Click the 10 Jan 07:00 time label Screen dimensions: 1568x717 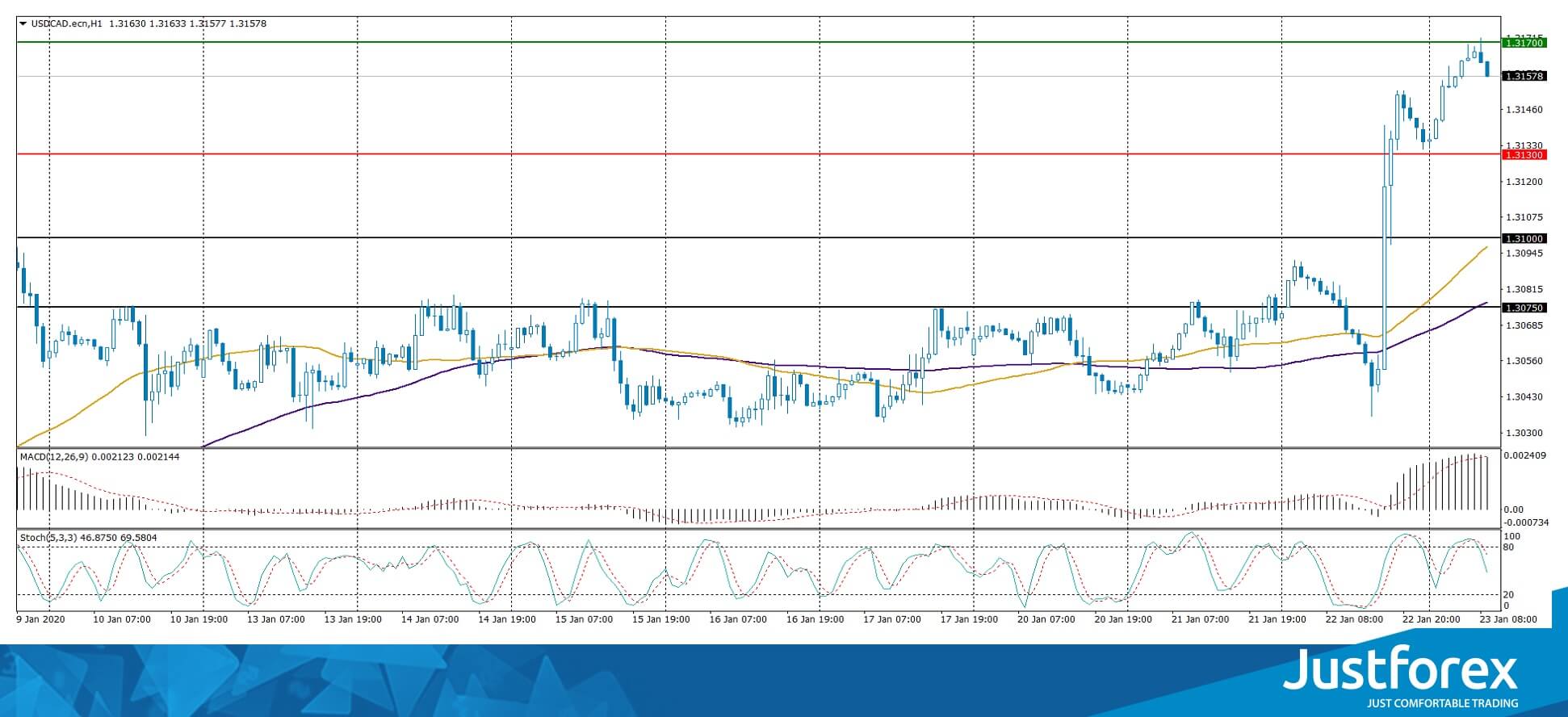click(122, 619)
